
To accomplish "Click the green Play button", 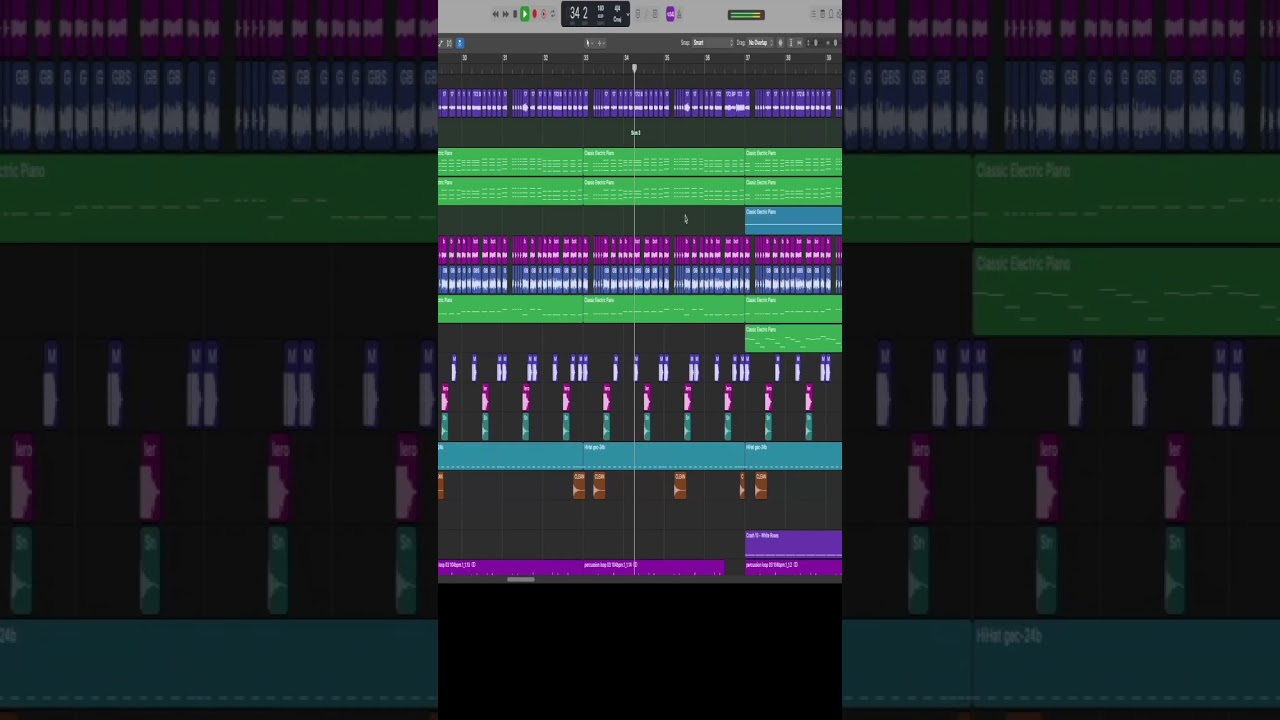I will tap(524, 14).
